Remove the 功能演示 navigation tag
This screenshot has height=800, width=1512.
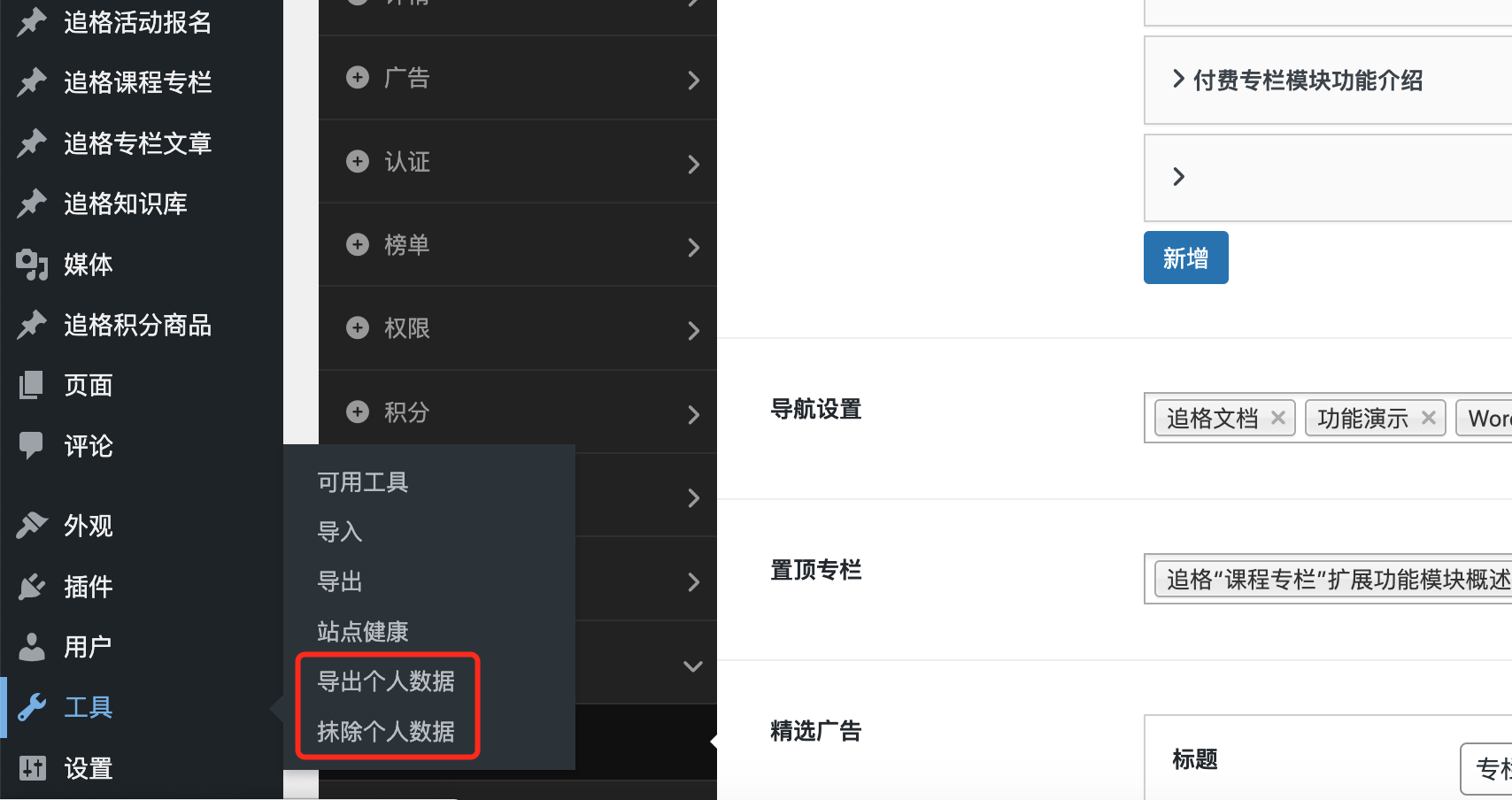(x=1429, y=418)
